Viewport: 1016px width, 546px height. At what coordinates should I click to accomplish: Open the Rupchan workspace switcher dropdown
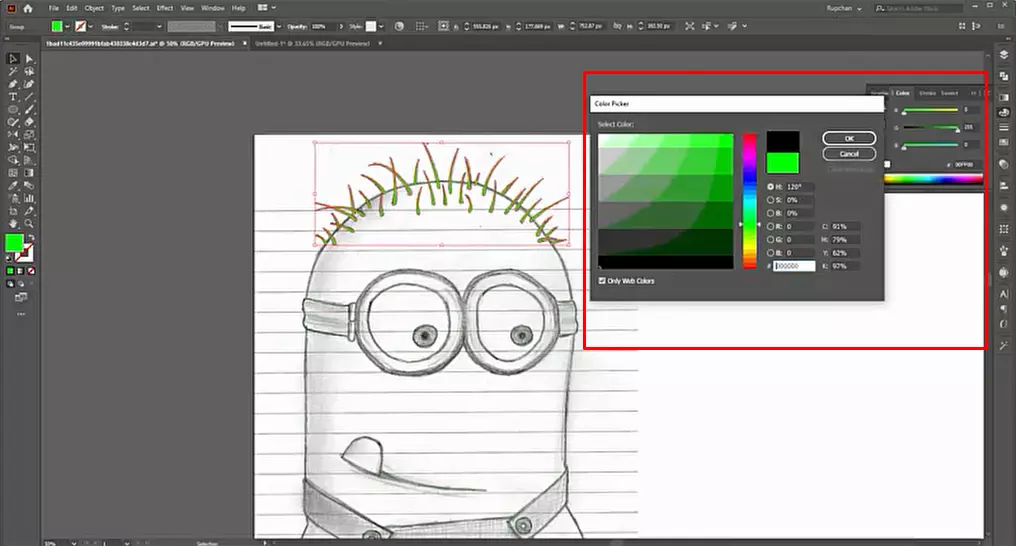844,8
